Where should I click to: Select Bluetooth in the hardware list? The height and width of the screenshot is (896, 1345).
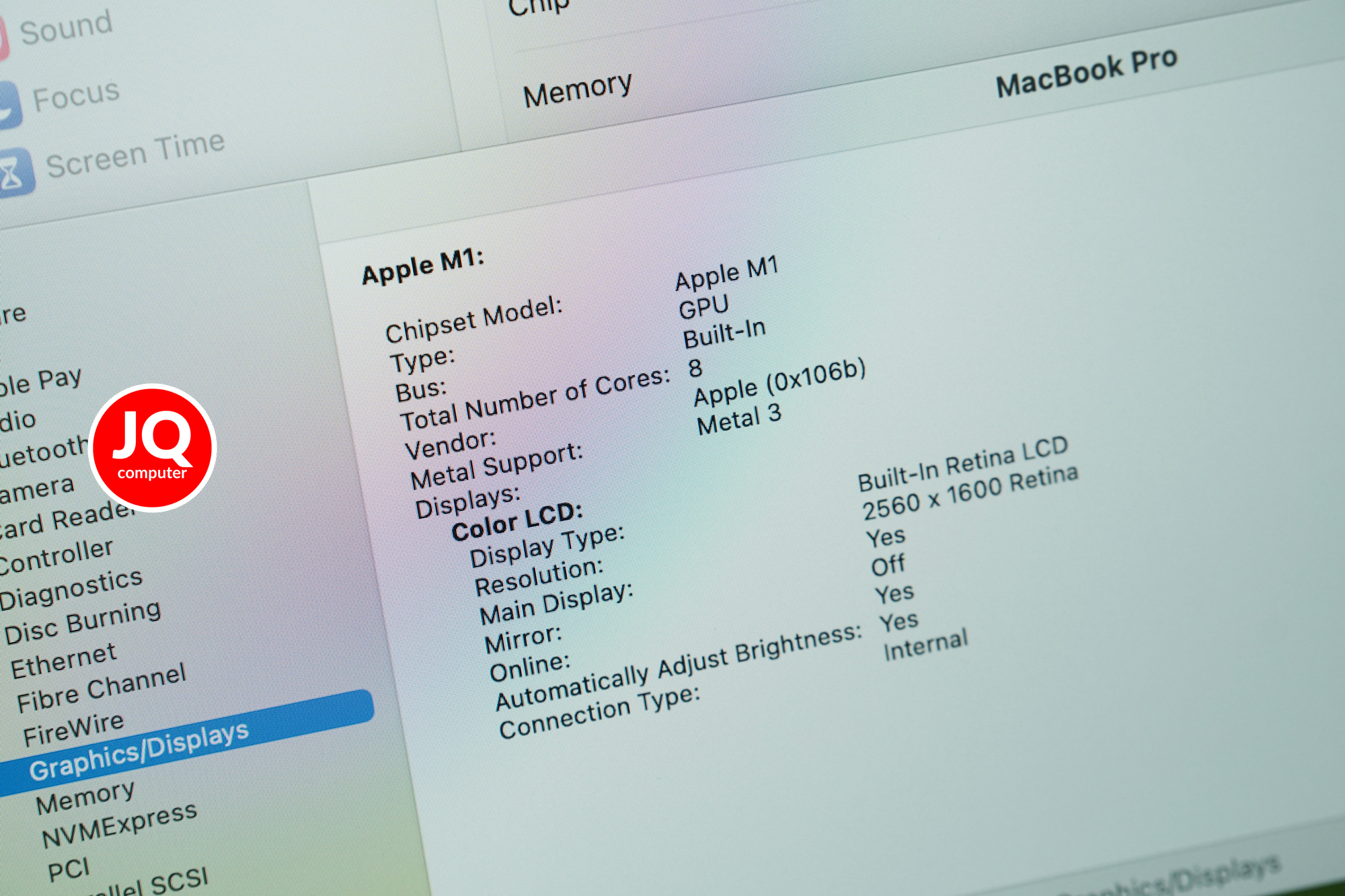pyautogui.click(x=44, y=452)
